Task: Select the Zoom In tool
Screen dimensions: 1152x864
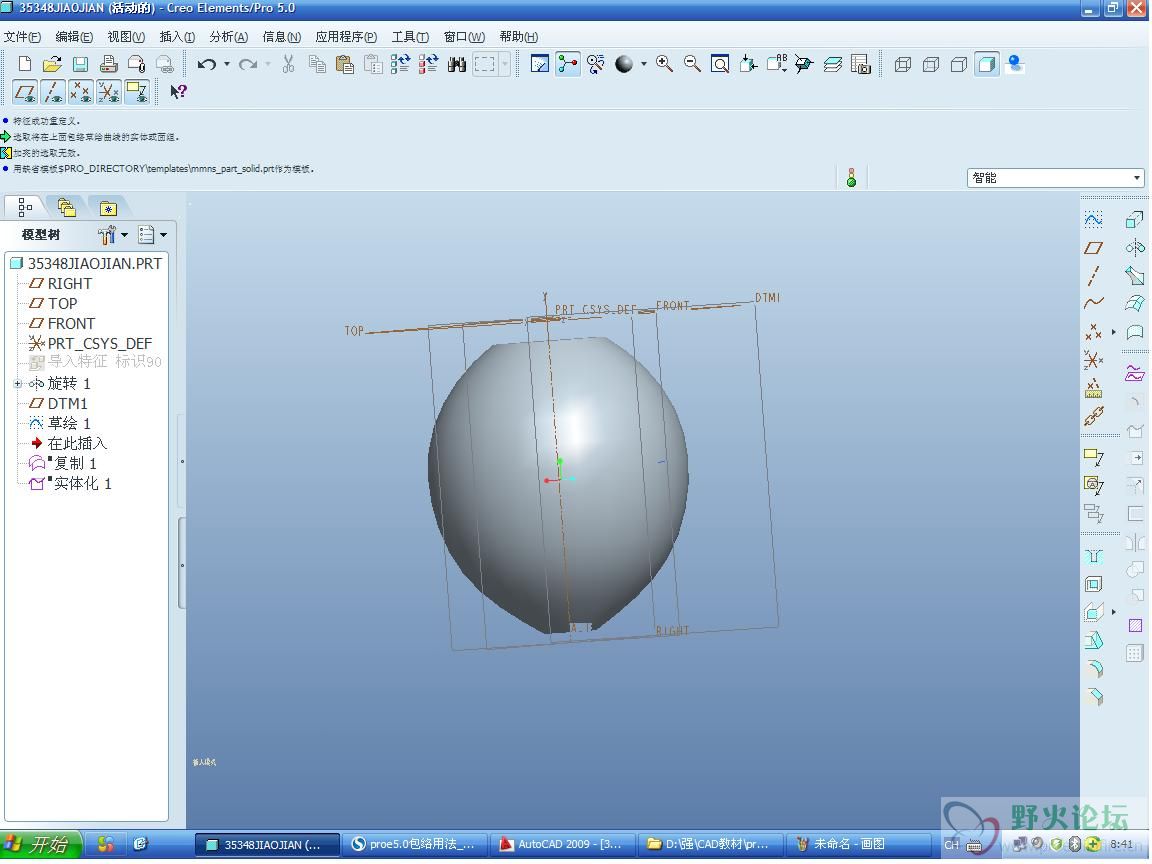Action: [x=665, y=65]
